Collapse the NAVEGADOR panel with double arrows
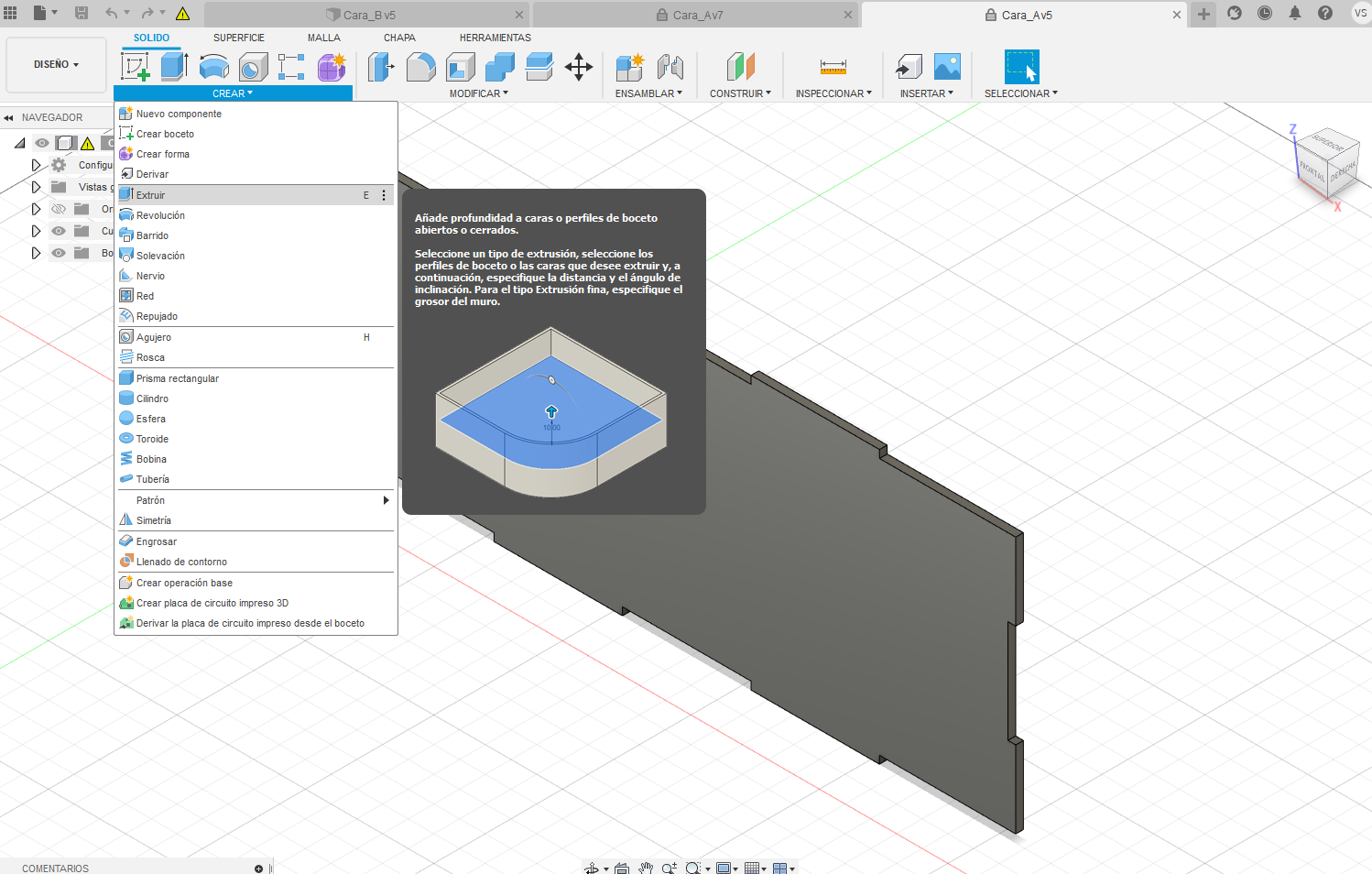 coord(9,117)
